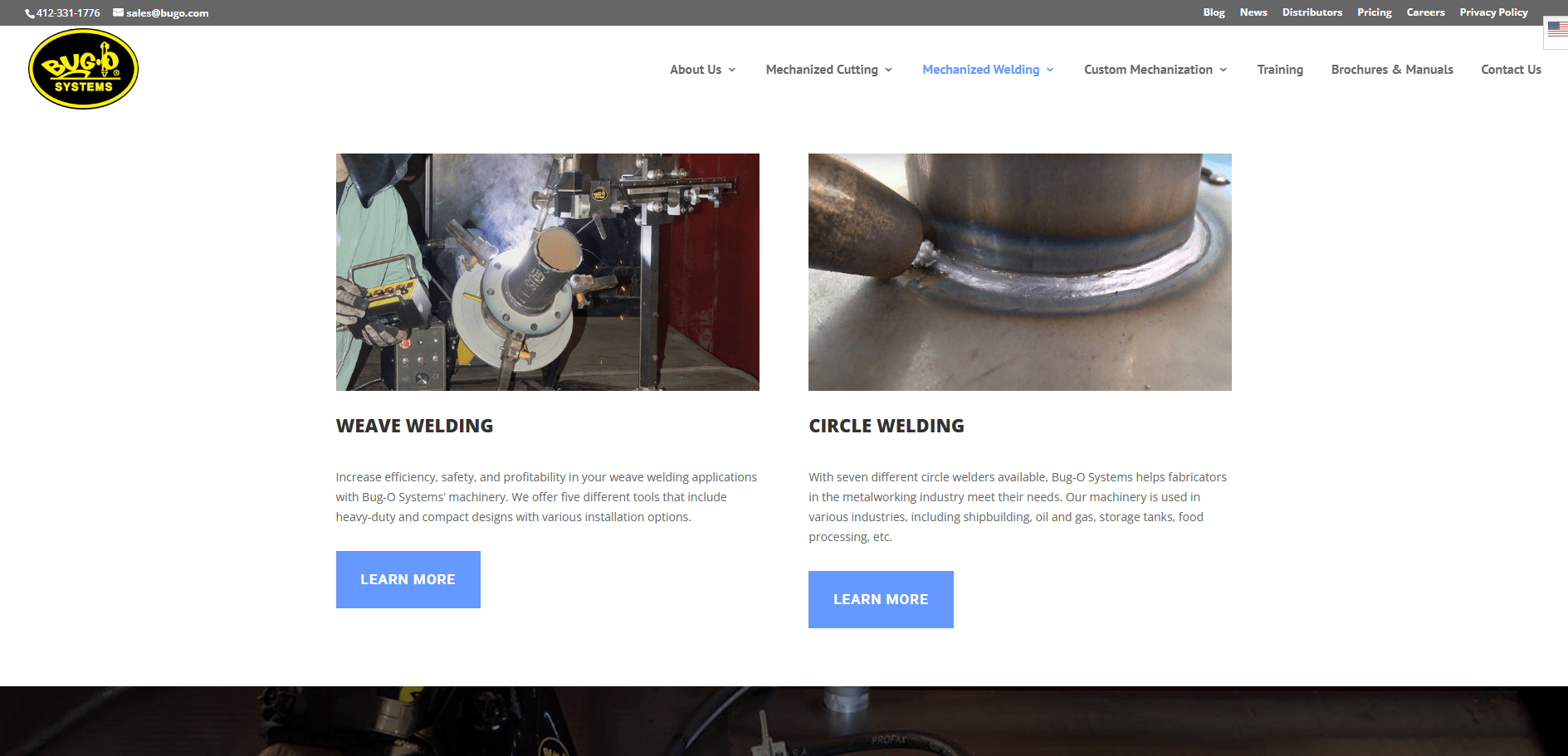The image size is (1568, 756).
Task: Click Learn More under Weave Welding
Action: coord(408,579)
